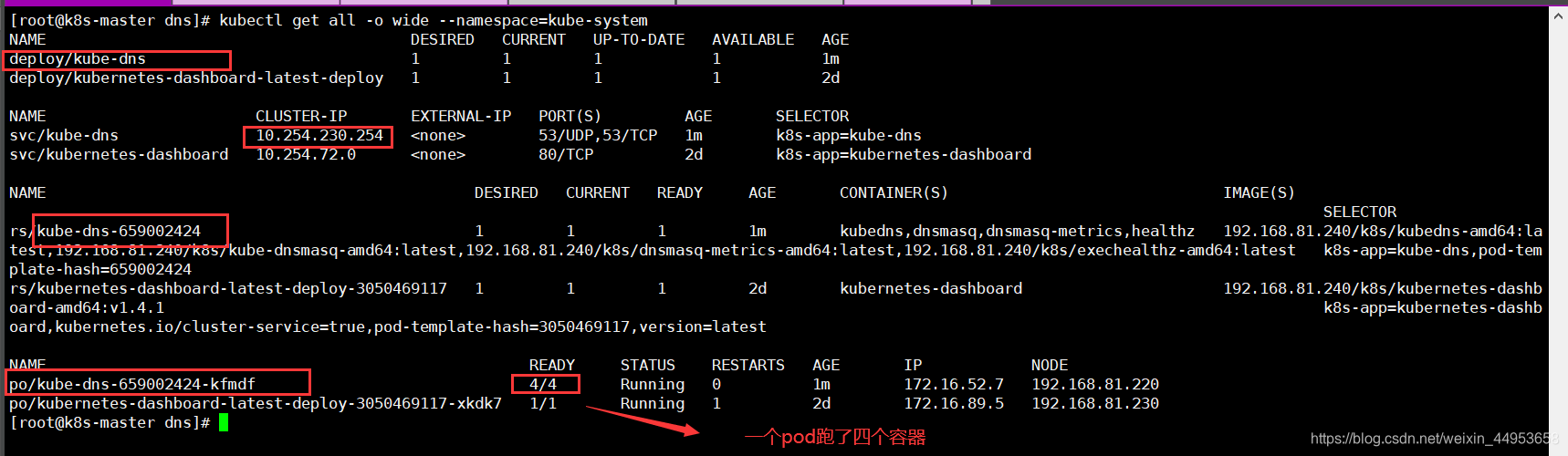Click the 'AVAILABLE' column header
The width and height of the screenshot is (1568, 456).
[x=753, y=39]
